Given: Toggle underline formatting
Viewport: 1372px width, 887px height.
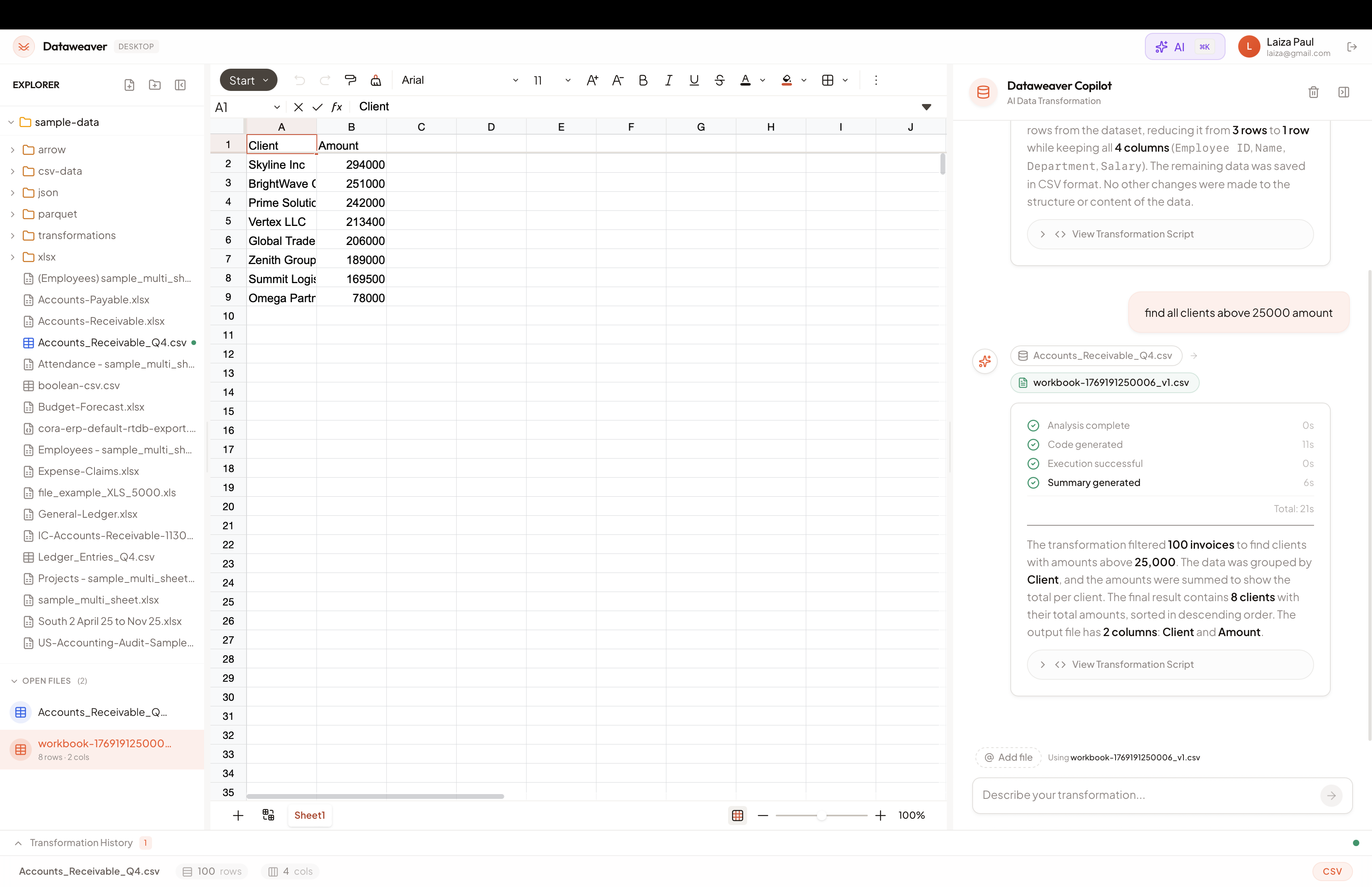Looking at the screenshot, I should (694, 80).
